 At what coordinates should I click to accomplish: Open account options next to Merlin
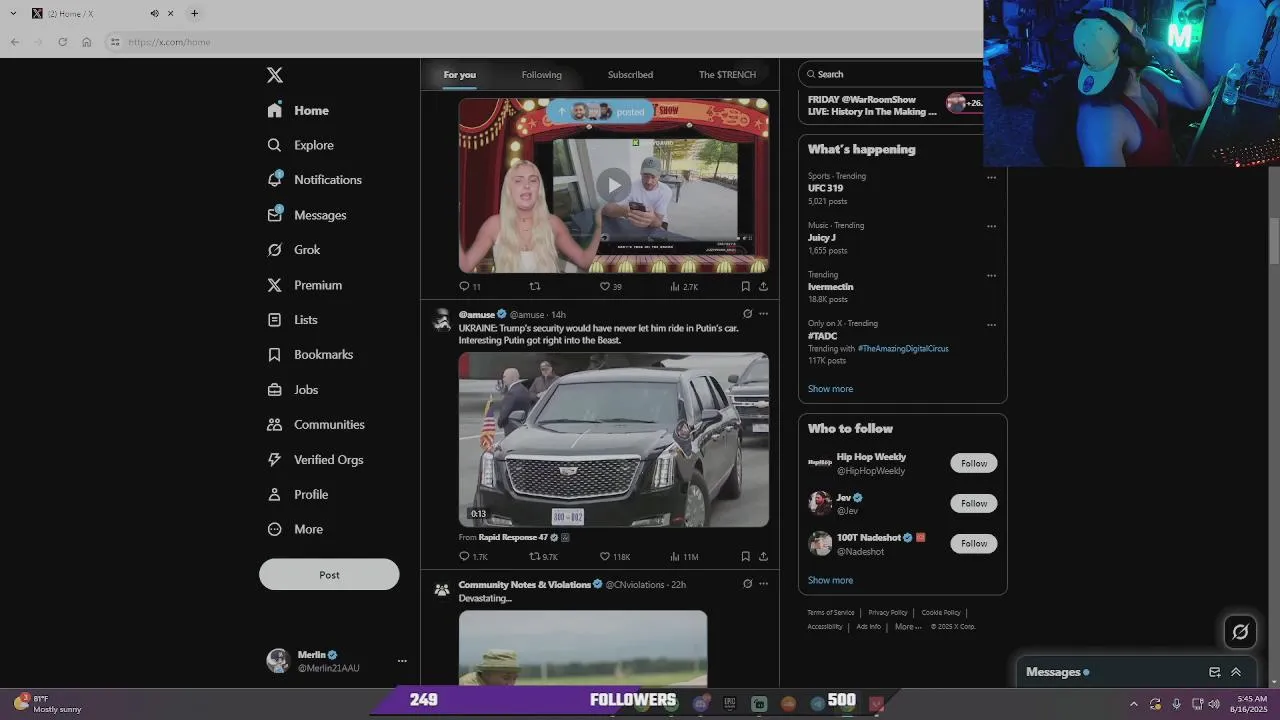tap(402, 661)
